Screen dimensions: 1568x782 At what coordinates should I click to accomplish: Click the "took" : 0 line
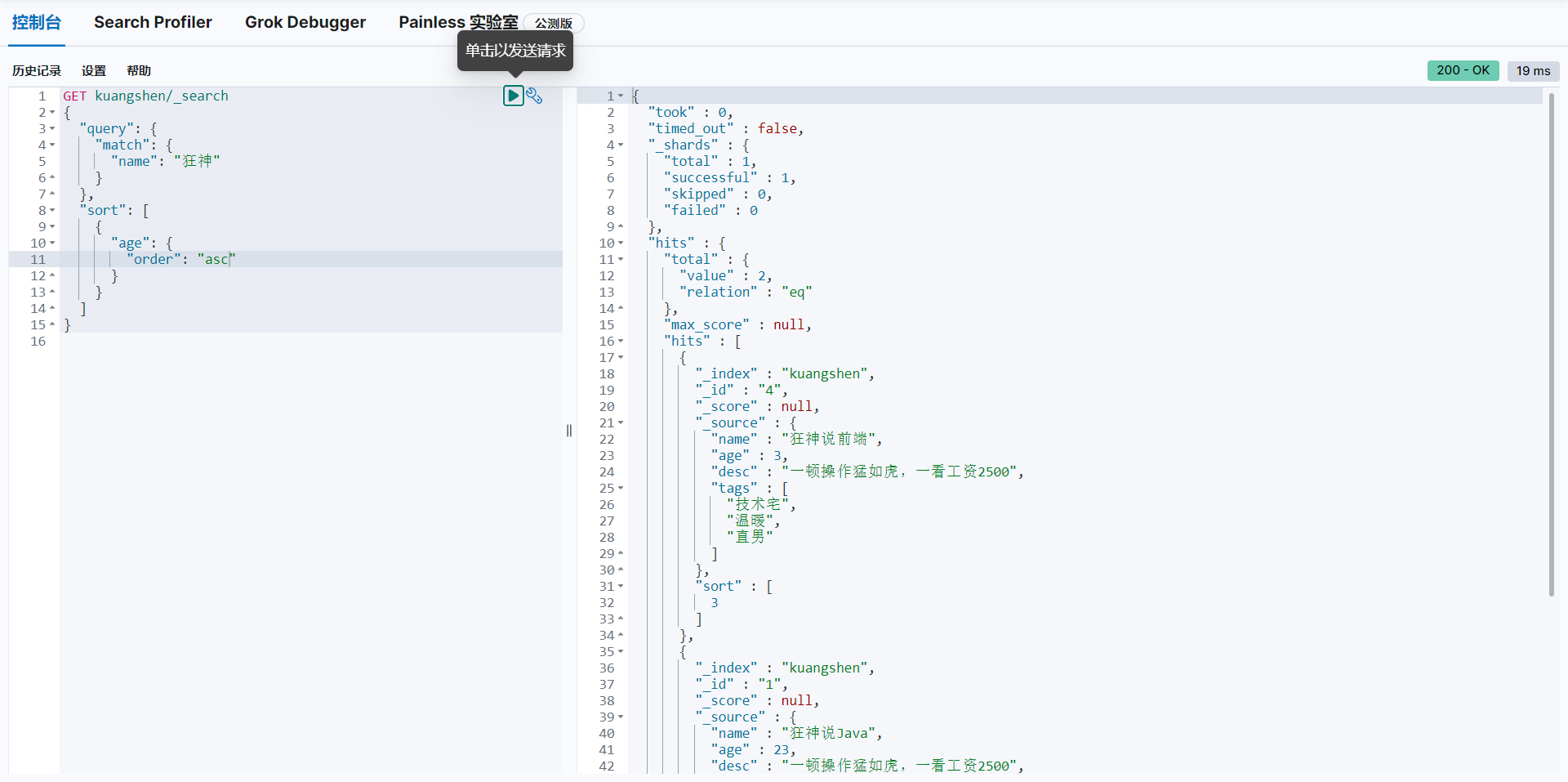point(690,112)
